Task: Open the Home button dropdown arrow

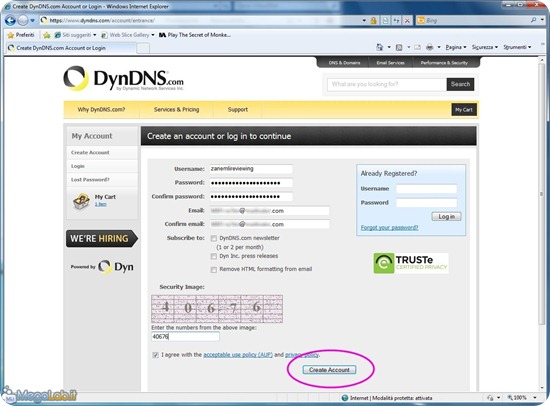Action: coord(389,47)
